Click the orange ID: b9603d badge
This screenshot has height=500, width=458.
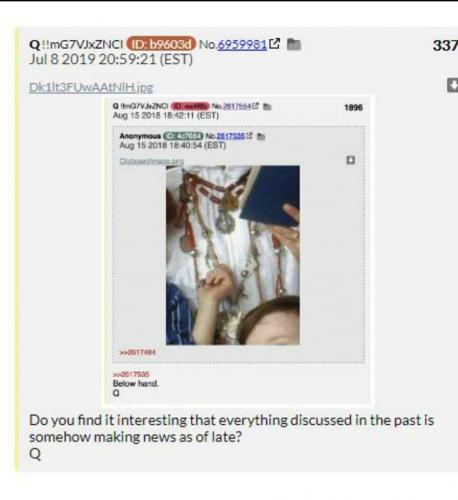(161, 44)
